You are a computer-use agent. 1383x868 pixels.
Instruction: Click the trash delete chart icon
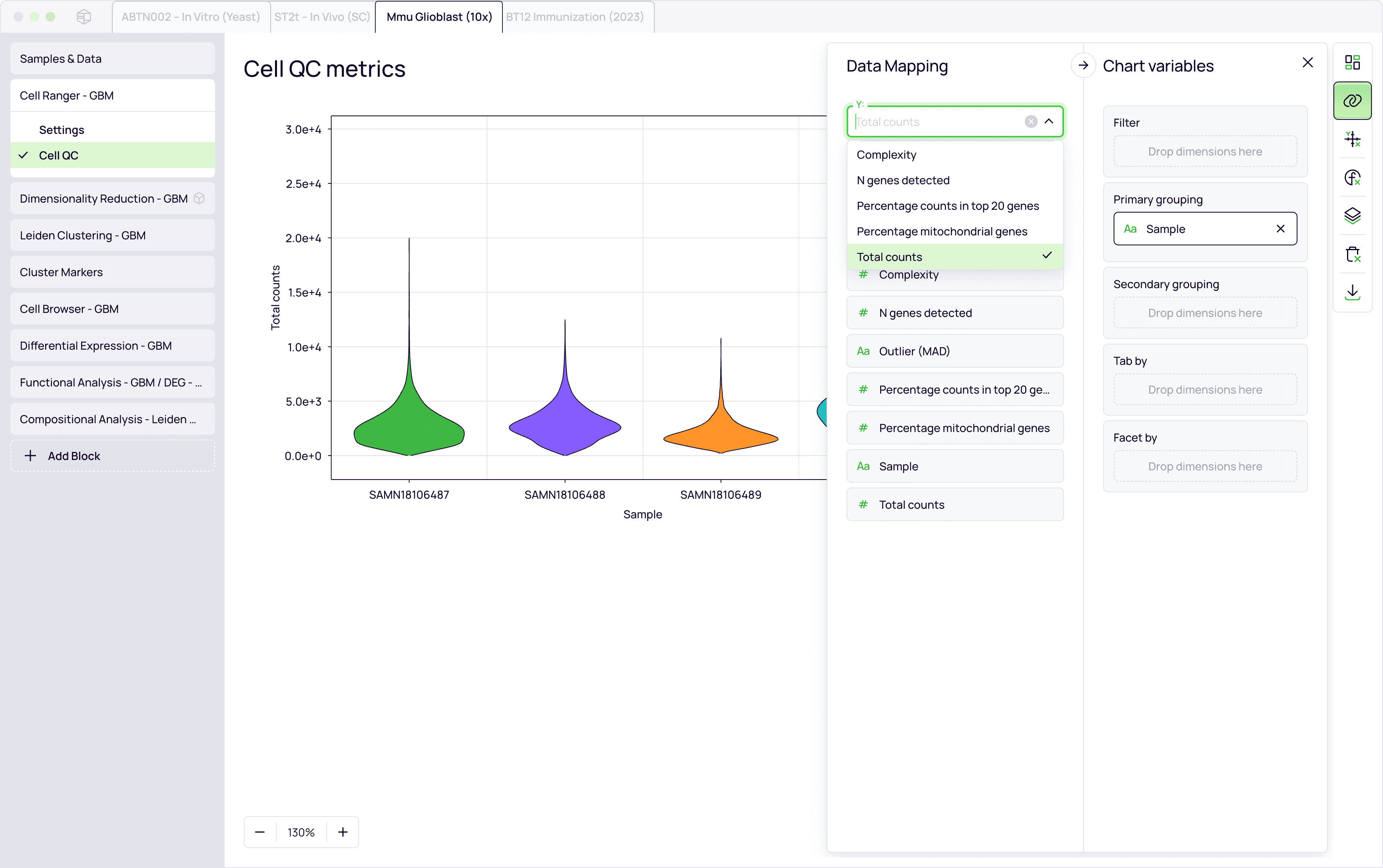point(1352,254)
